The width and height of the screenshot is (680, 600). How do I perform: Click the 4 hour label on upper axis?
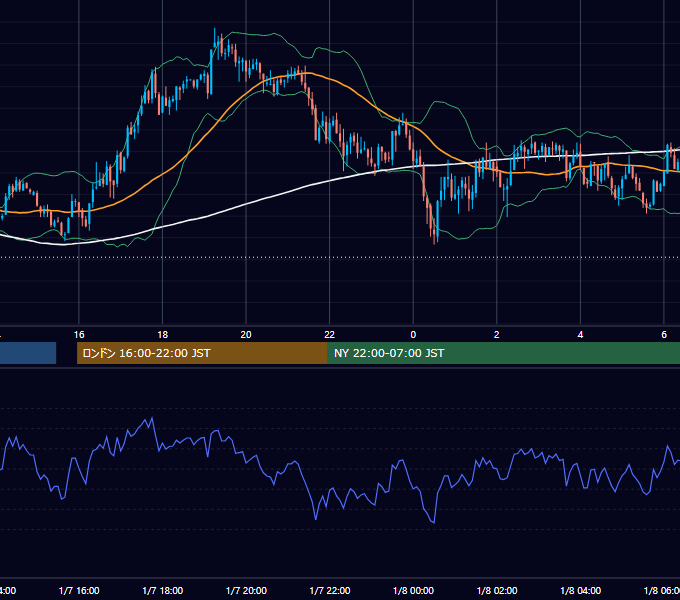[x=580, y=335]
